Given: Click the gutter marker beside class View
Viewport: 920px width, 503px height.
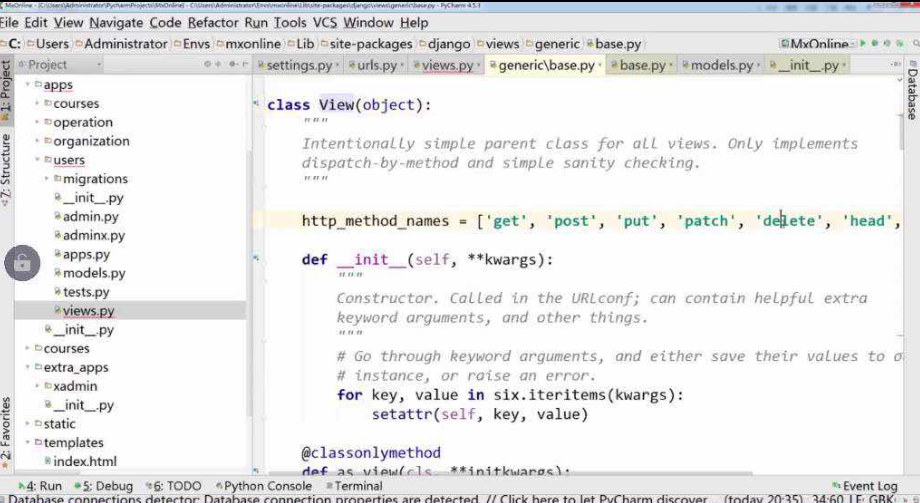Looking at the screenshot, I should tap(256, 104).
